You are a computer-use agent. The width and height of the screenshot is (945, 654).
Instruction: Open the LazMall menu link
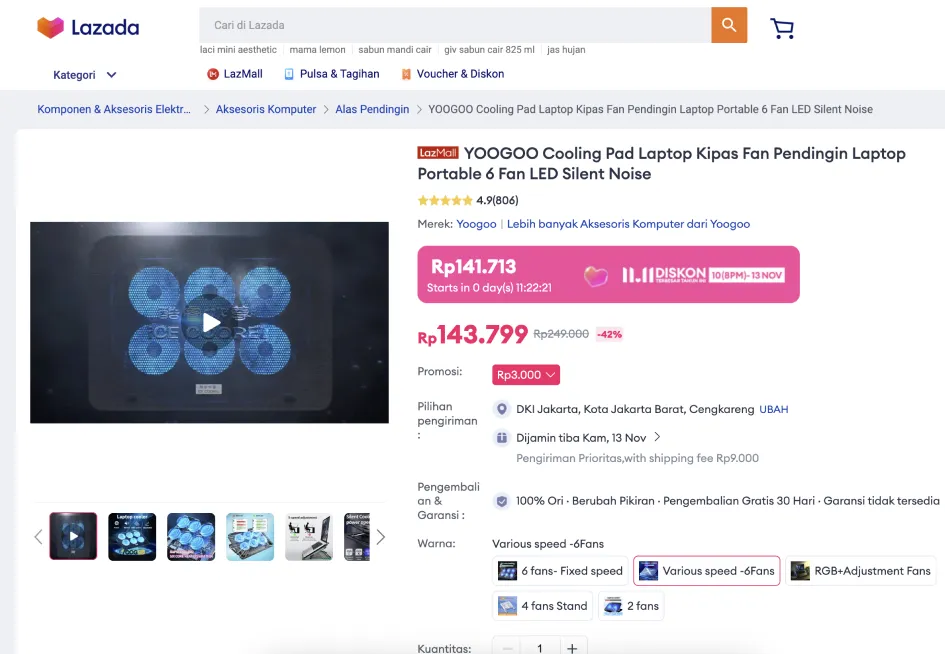(235, 74)
